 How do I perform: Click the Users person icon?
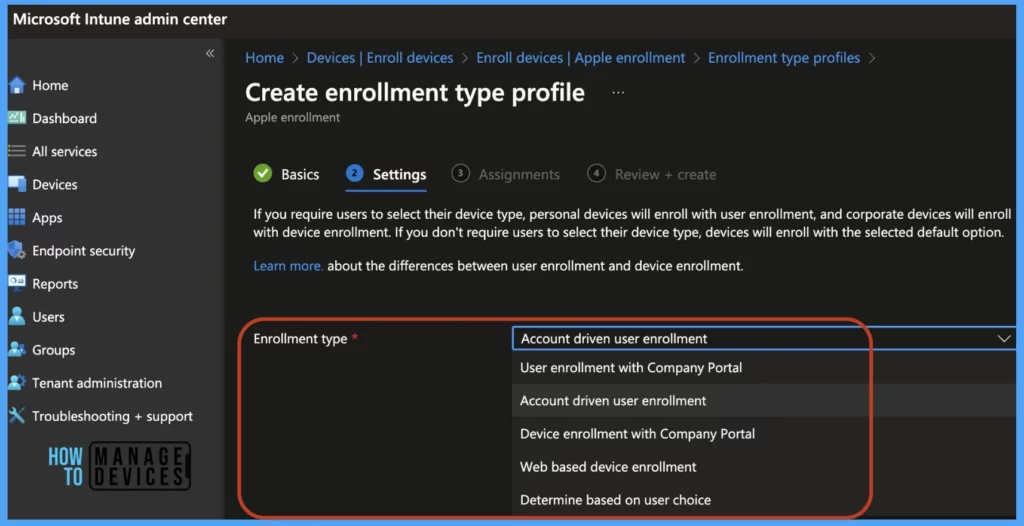(17, 316)
